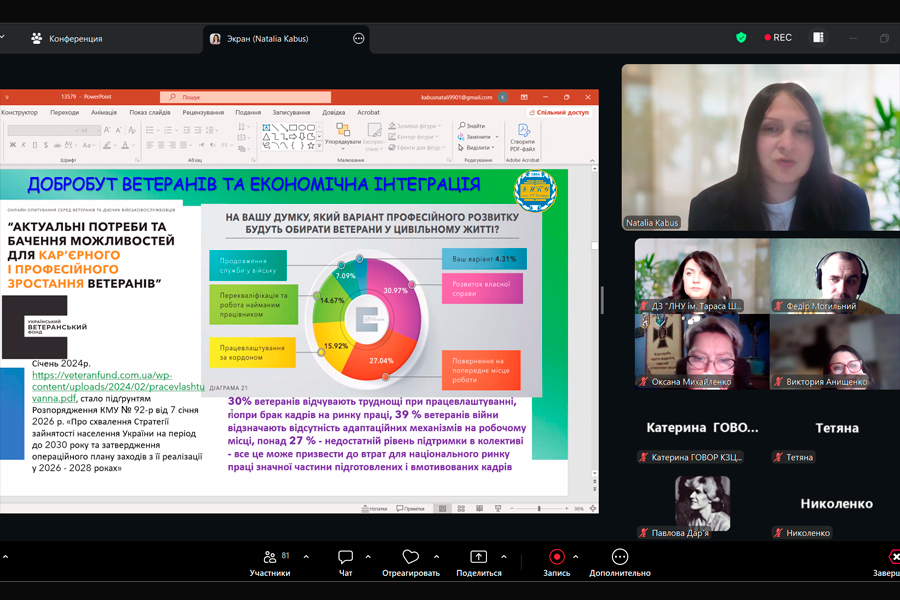900x600 pixels.
Task: Click the PowerPoint zoom slider
Action: pyautogui.click(x=539, y=509)
